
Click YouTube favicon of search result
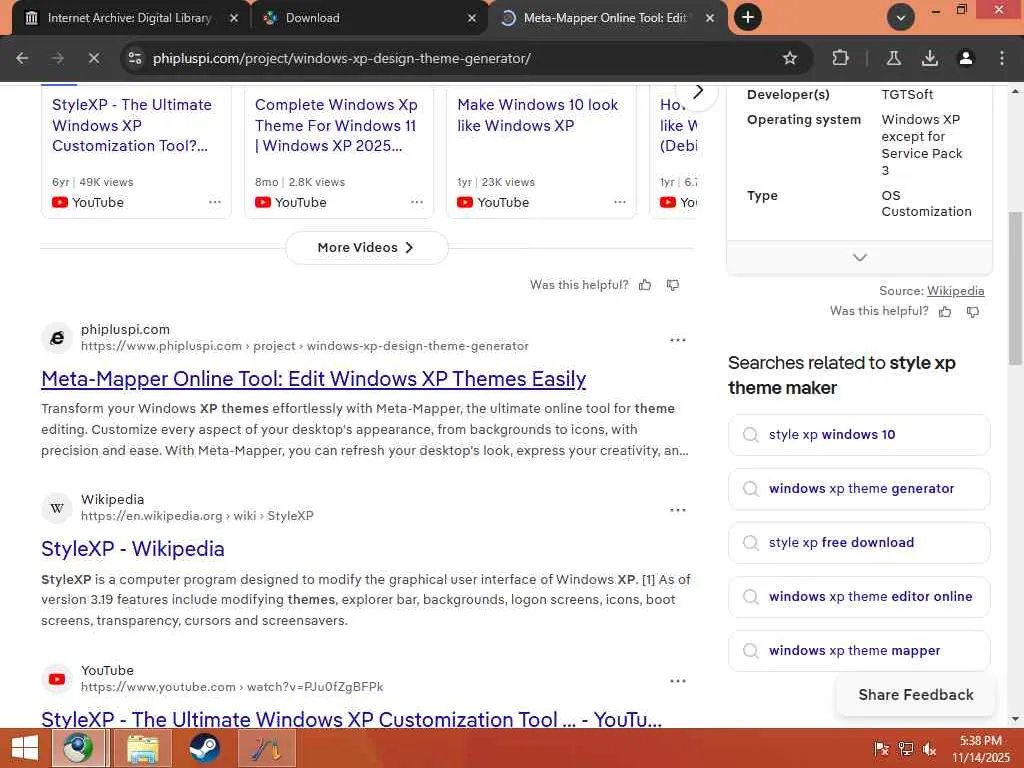coord(57,679)
